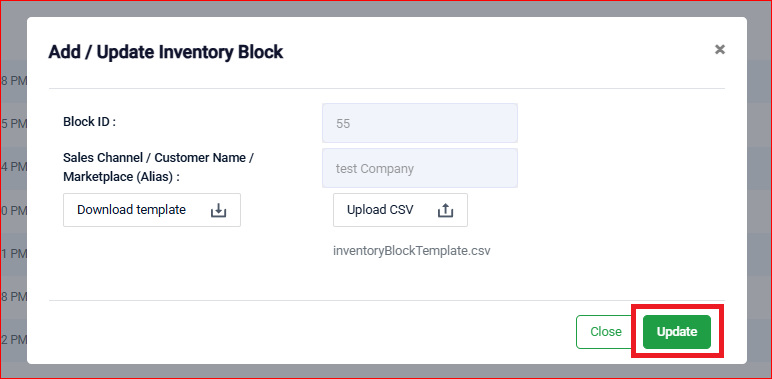772x379 pixels.
Task: Click the field containing test Company
Action: pyautogui.click(x=419, y=168)
